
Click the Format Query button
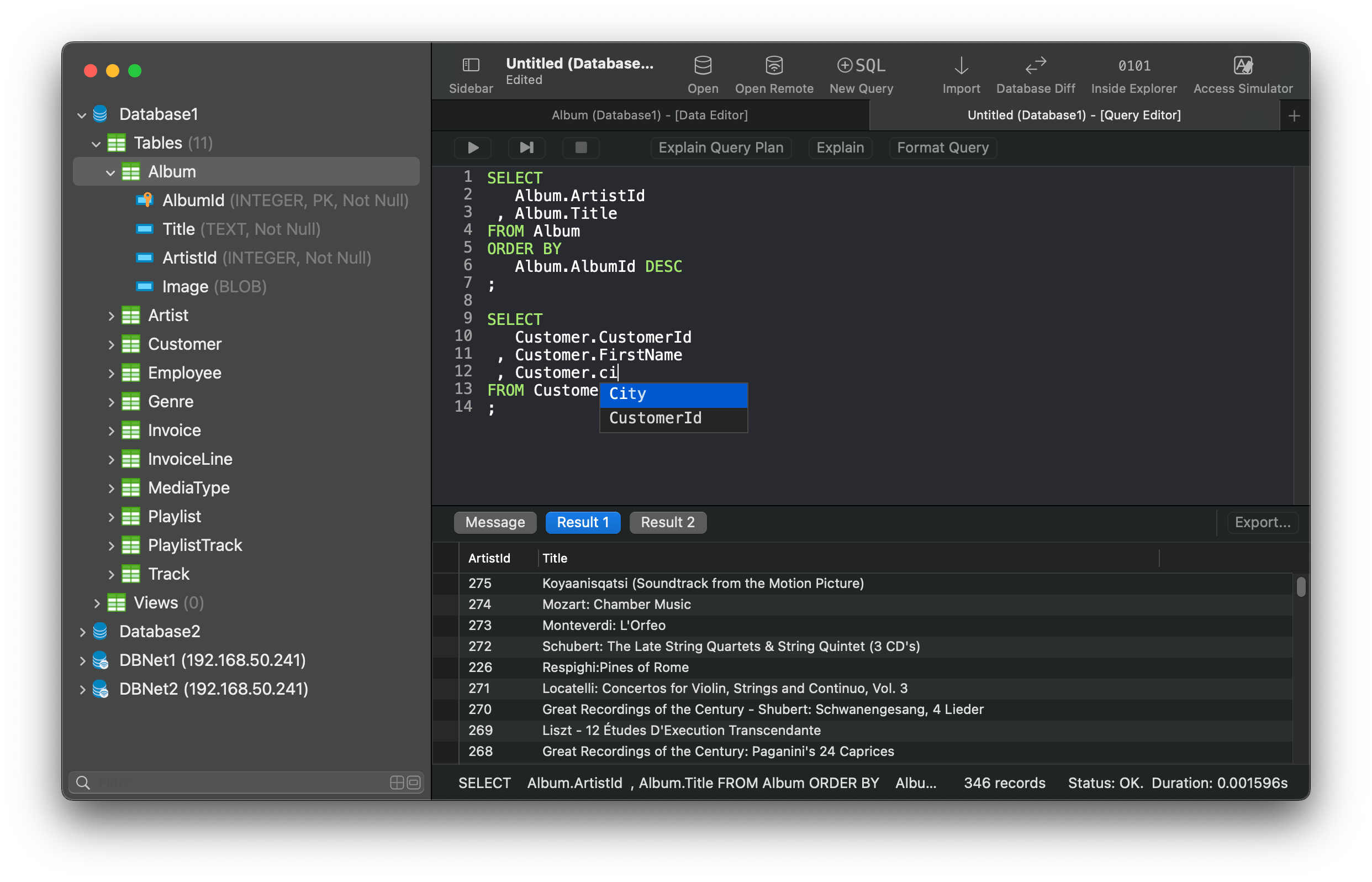(942, 148)
